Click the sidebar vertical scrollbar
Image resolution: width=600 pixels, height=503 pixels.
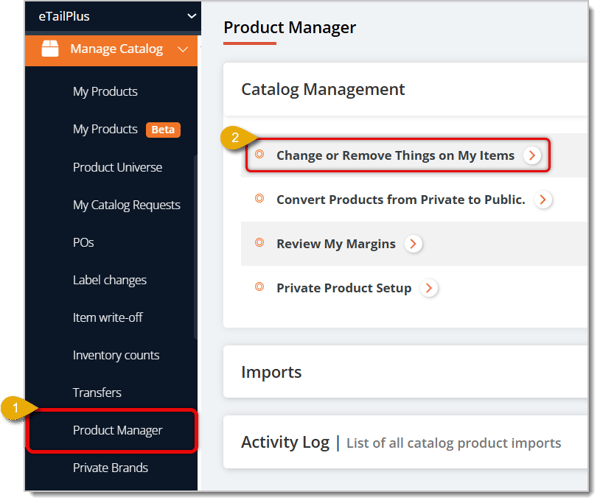pyautogui.click(x=196, y=248)
